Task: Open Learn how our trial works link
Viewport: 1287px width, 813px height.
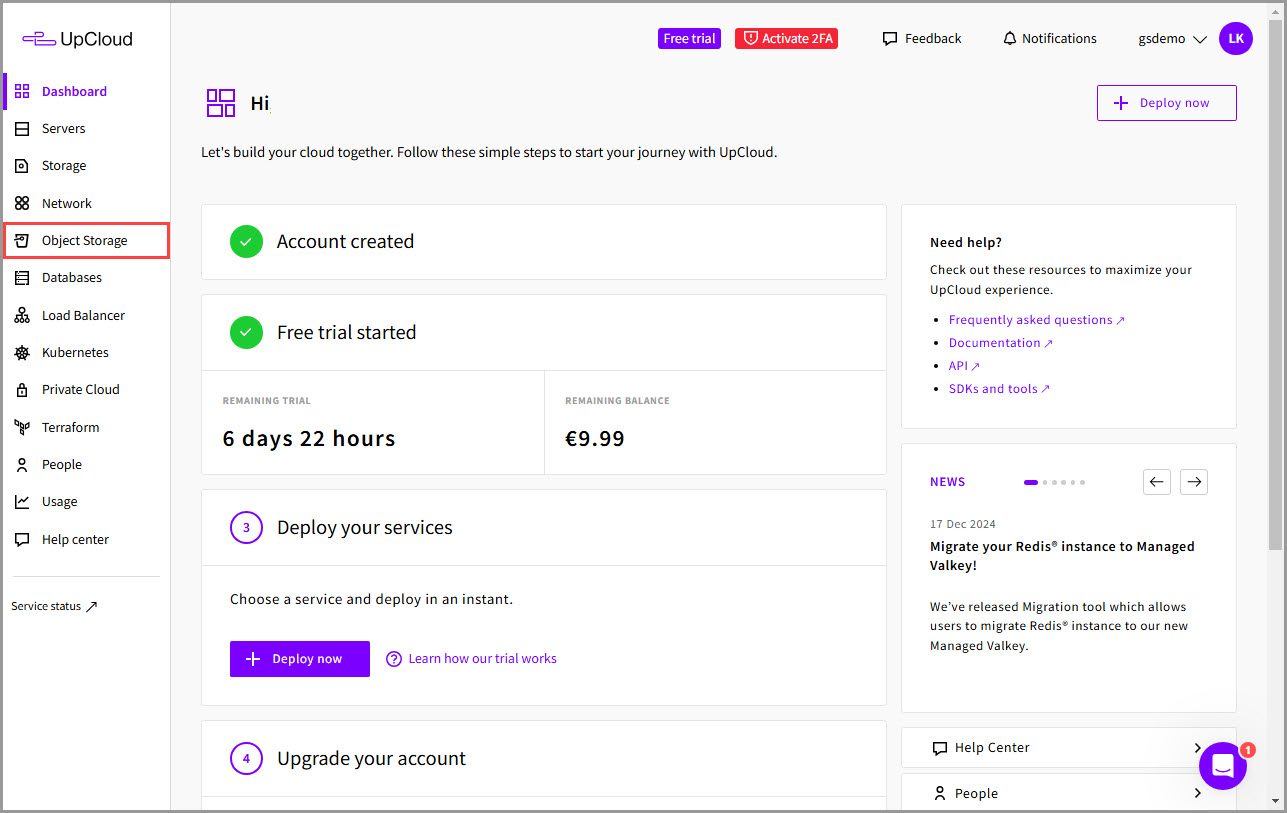Action: coord(482,659)
